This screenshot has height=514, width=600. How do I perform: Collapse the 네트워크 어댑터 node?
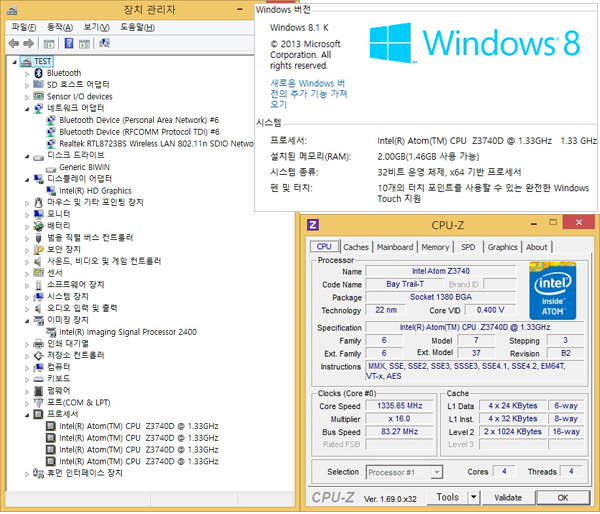click(27, 109)
